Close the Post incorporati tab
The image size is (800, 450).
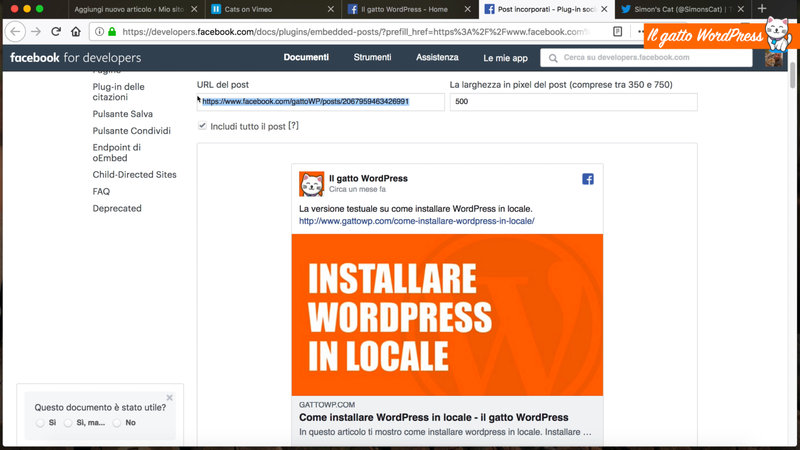coord(604,9)
